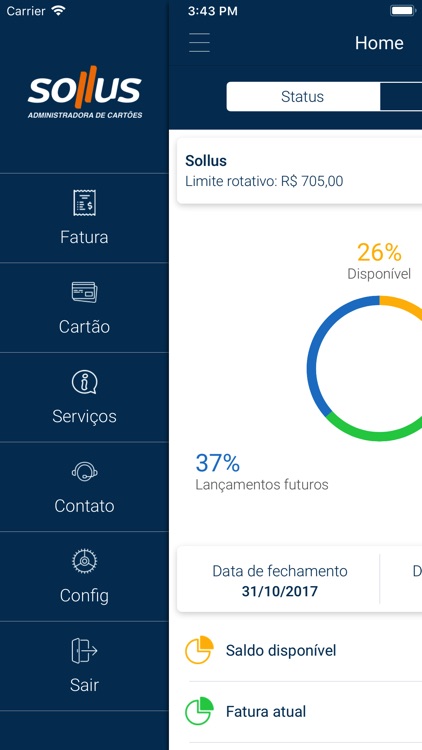422x750 pixels.
Task: Select the Saldo disponível row
Action: 303,651
